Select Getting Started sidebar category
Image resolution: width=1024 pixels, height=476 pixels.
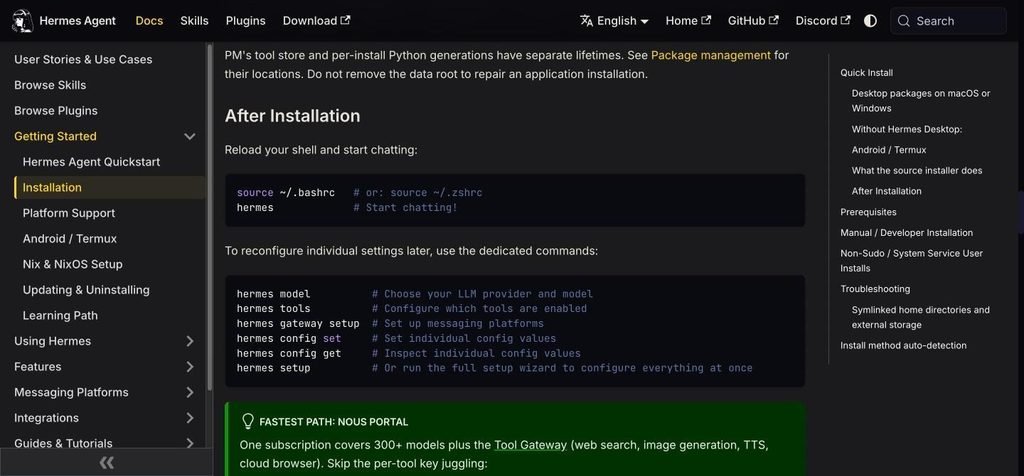[x=56, y=136]
